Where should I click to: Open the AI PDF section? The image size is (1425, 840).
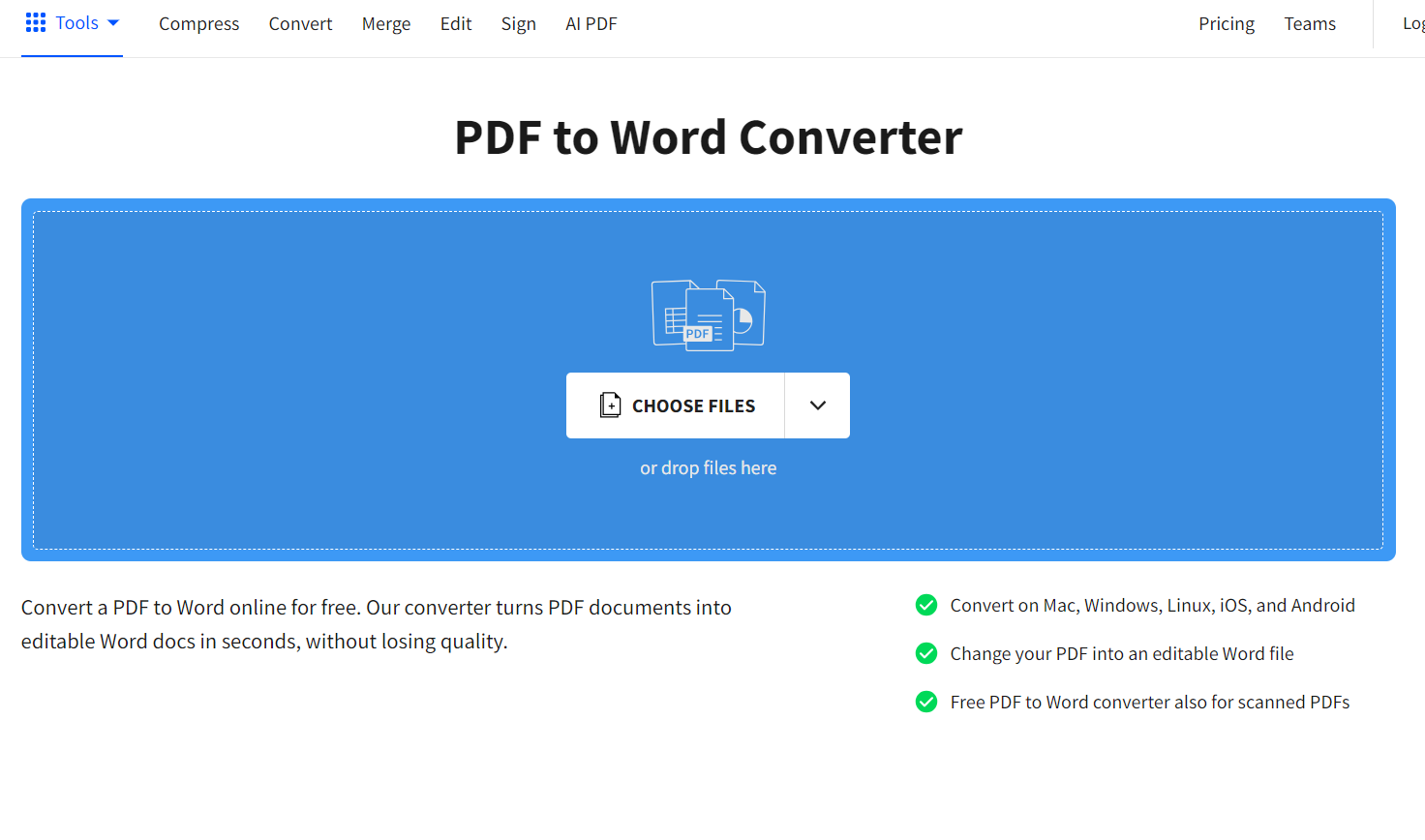click(591, 23)
